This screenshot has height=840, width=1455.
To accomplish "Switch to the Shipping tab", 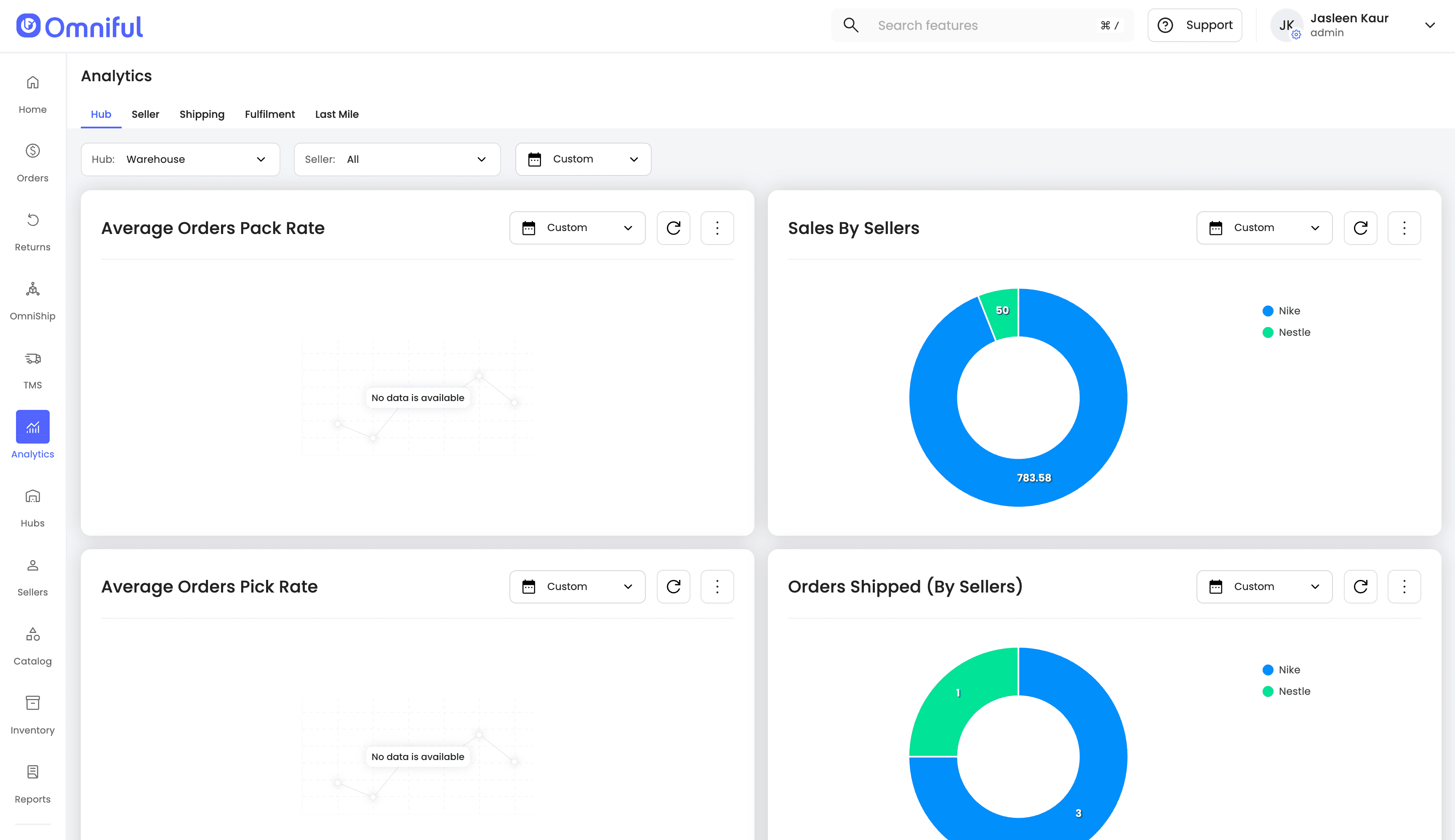I will pyautogui.click(x=201, y=114).
